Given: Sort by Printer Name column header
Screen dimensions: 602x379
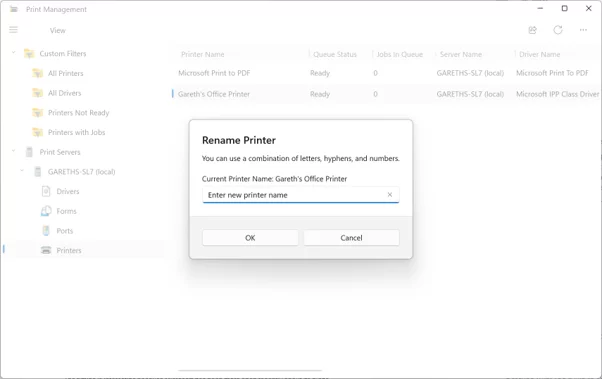Looking at the screenshot, I should pyautogui.click(x=203, y=54).
